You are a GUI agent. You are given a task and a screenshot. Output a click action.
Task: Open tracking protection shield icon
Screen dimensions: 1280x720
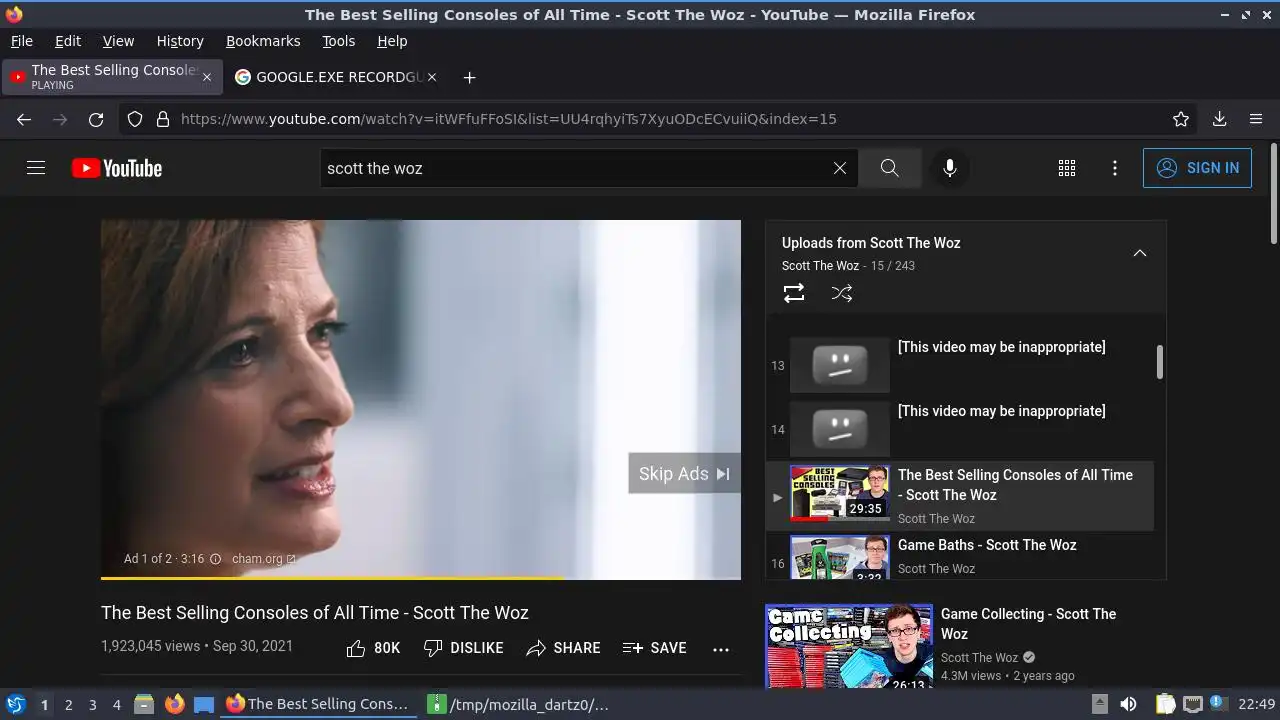pos(135,119)
